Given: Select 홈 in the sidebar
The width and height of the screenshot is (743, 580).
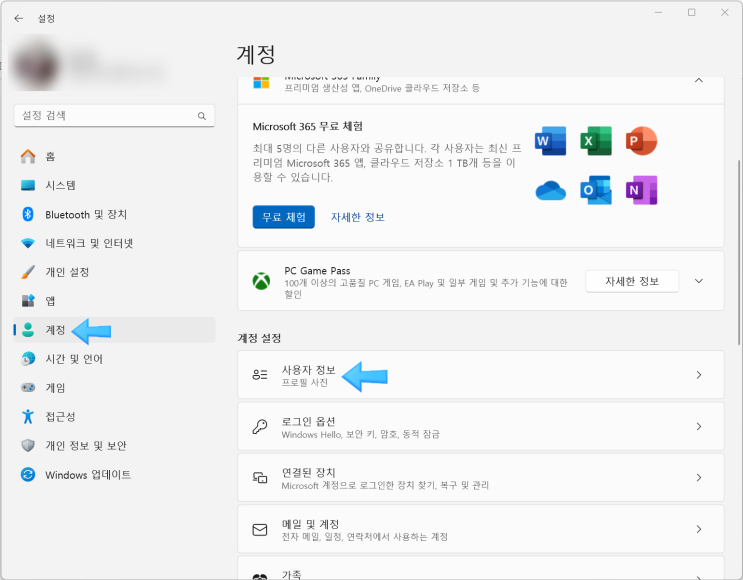Looking at the screenshot, I should [x=114, y=156].
